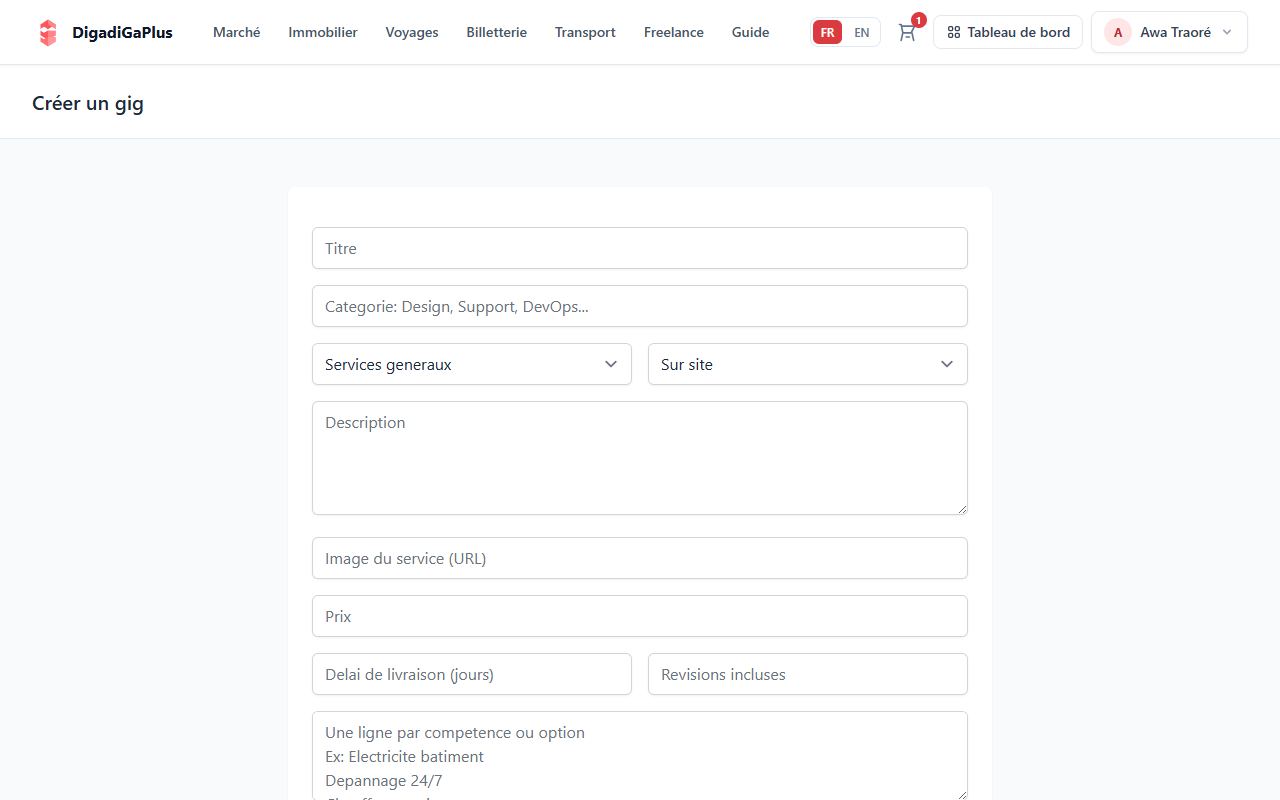Screen dimensions: 1280x800
Task: Open the Billetterie nav link
Action: (497, 32)
